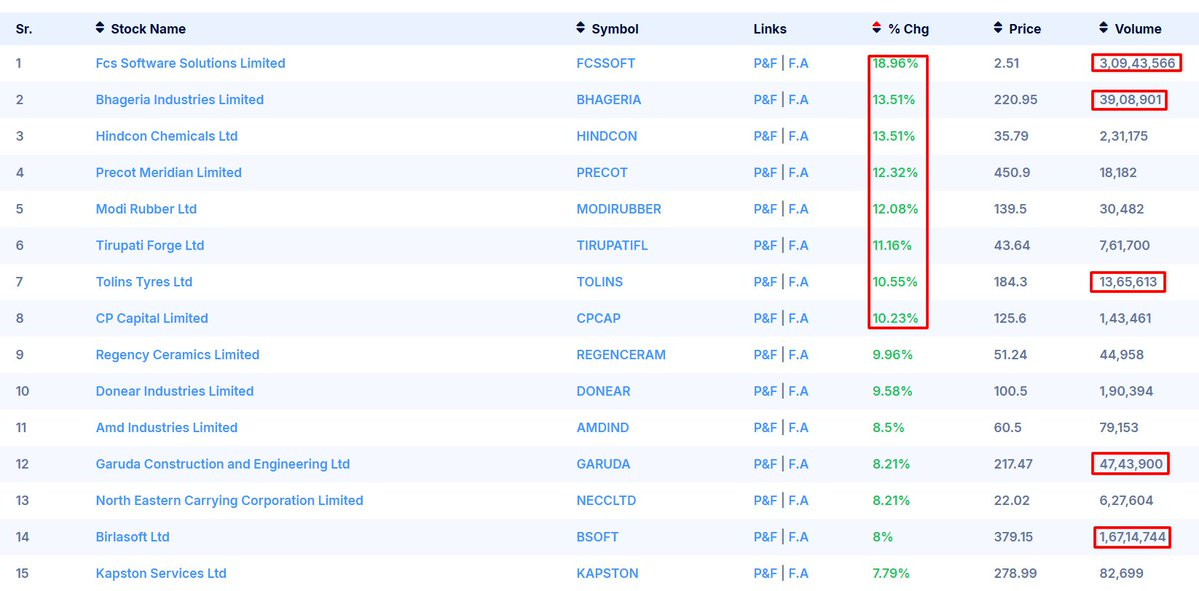
Task: Select the 18.96% change value
Action: [895, 63]
